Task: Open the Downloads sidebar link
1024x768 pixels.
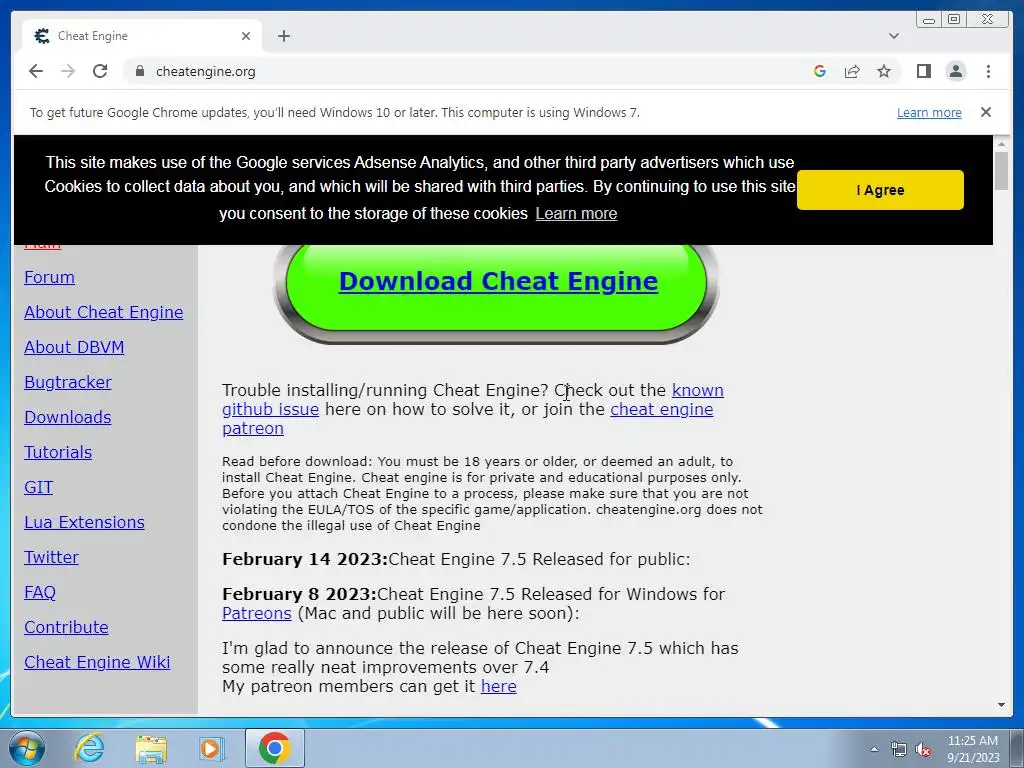Action: [68, 417]
